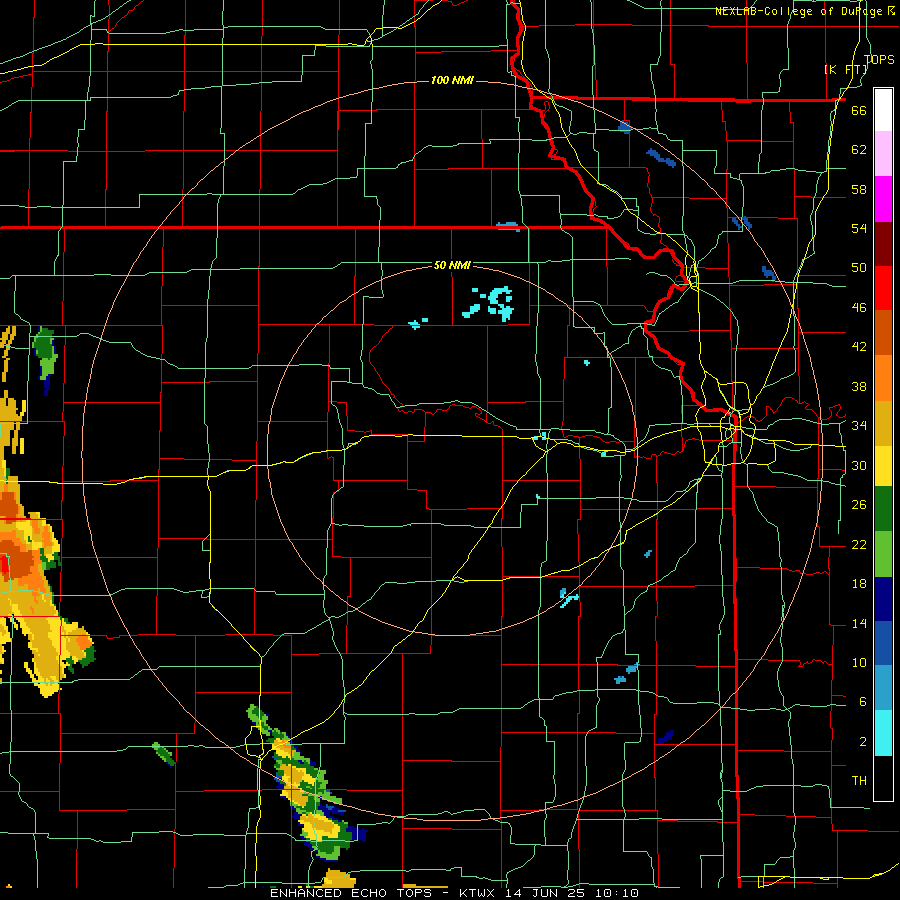Click the 46 legend value
Viewport: 900px width, 900px height.
pos(859,308)
